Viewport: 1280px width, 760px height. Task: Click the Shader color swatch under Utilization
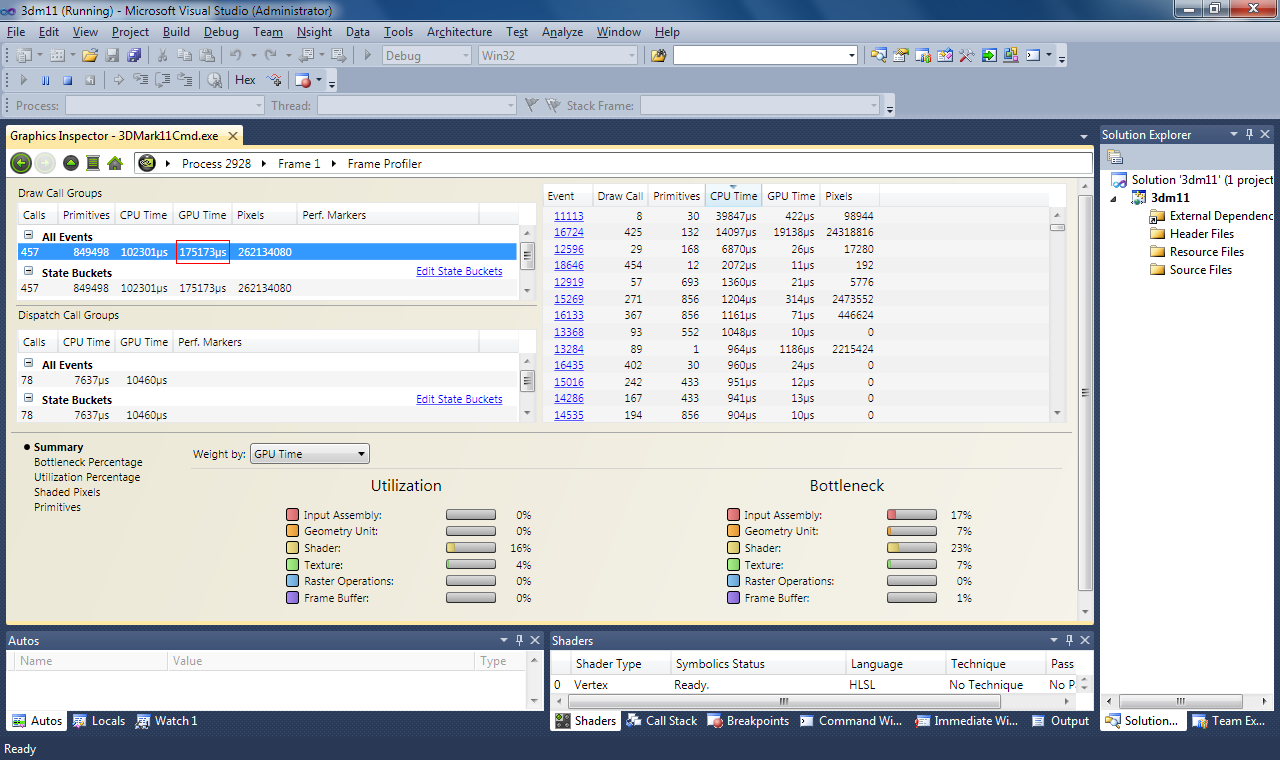[292, 548]
